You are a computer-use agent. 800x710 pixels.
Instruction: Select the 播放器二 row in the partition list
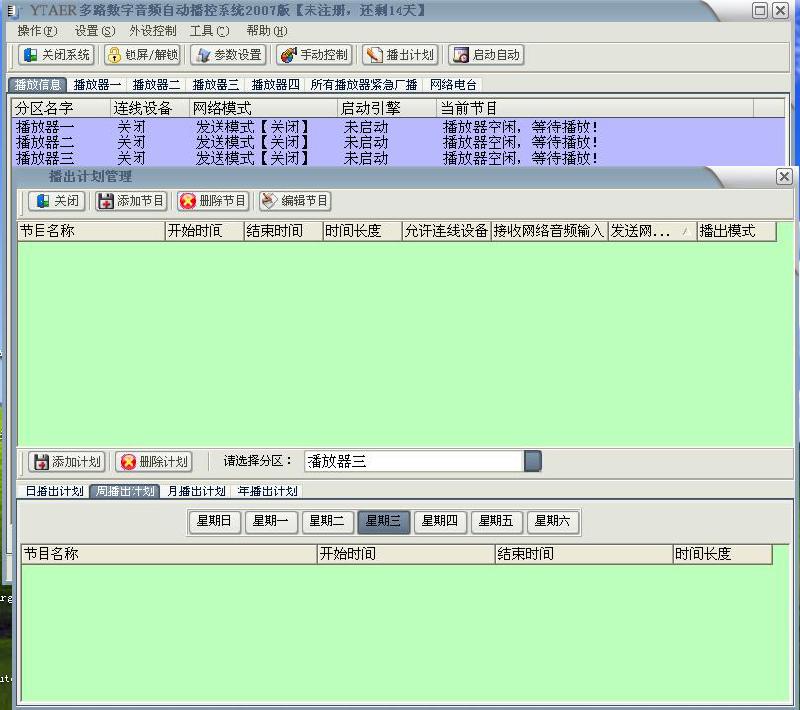pyautogui.click(x=398, y=142)
